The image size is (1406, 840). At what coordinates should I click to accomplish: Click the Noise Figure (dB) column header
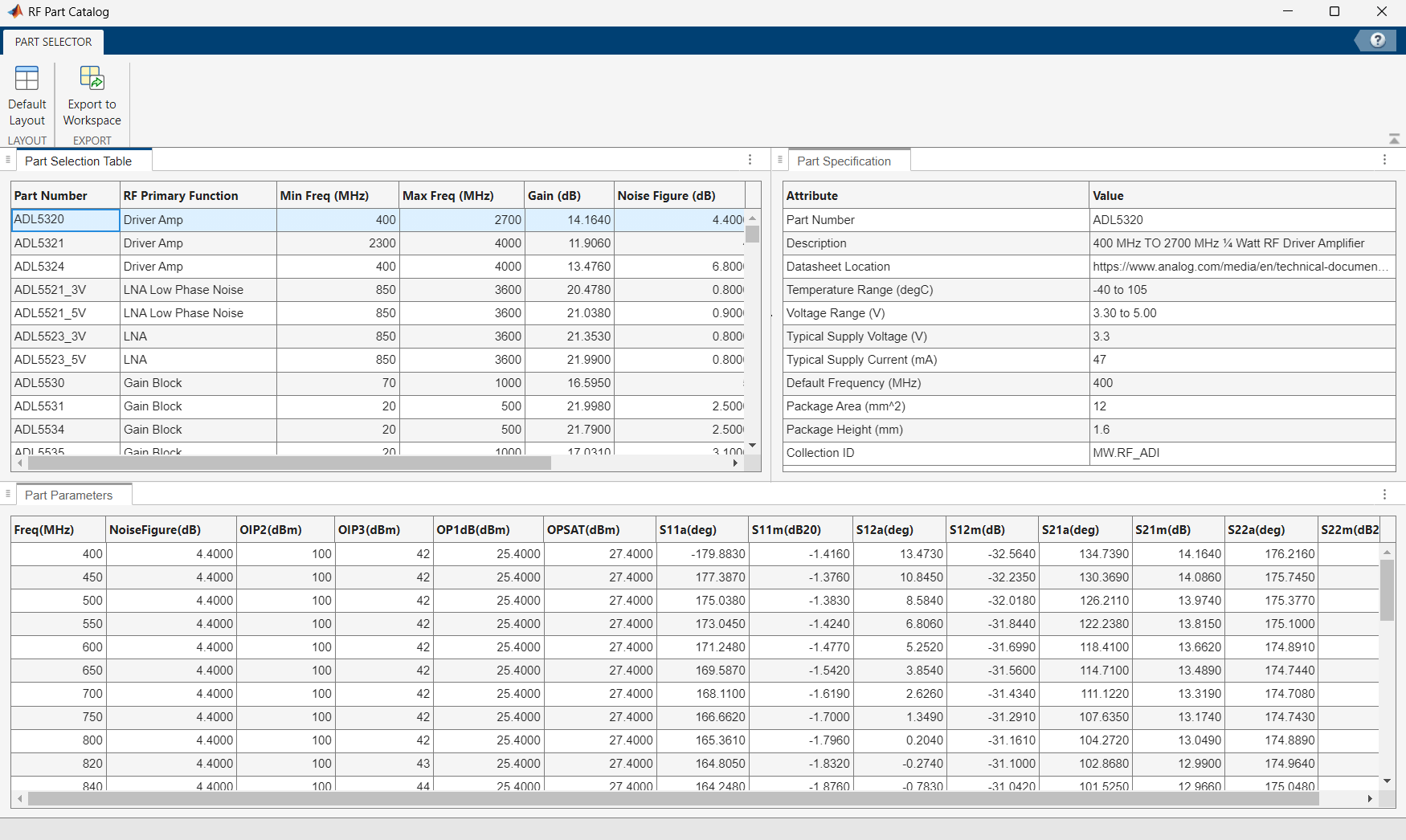click(666, 196)
